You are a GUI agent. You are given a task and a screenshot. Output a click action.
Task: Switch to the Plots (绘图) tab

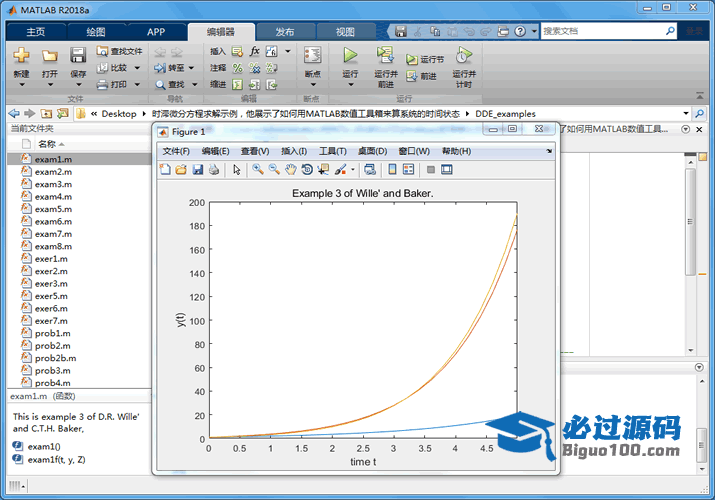click(x=96, y=32)
